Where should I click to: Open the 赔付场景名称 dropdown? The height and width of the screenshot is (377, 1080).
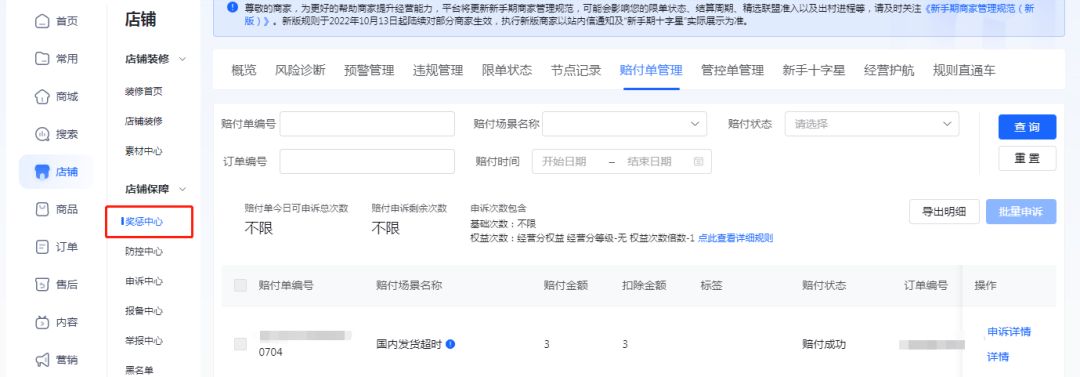pyautogui.click(x=625, y=124)
